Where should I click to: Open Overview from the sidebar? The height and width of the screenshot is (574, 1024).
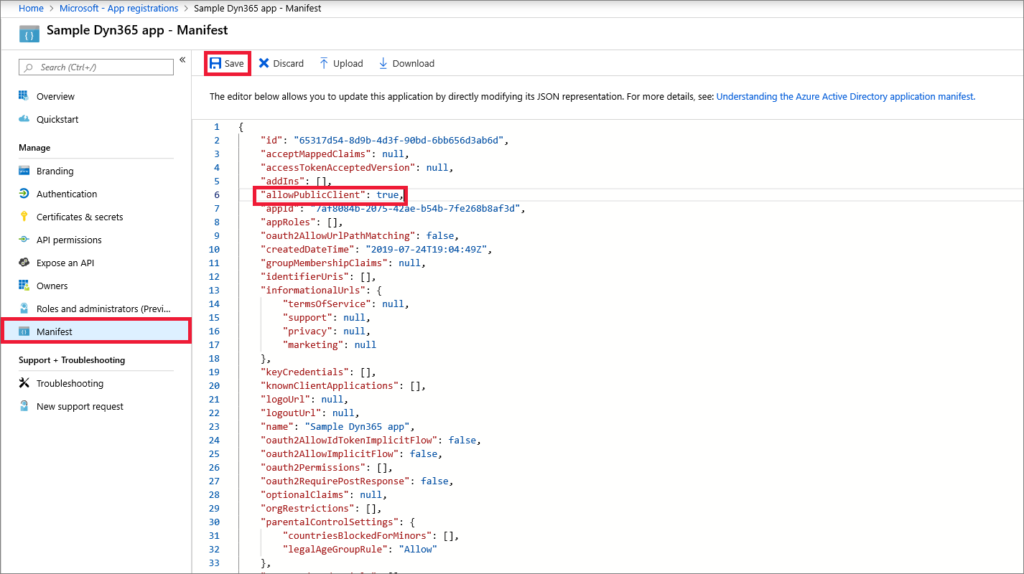pyautogui.click(x=55, y=97)
